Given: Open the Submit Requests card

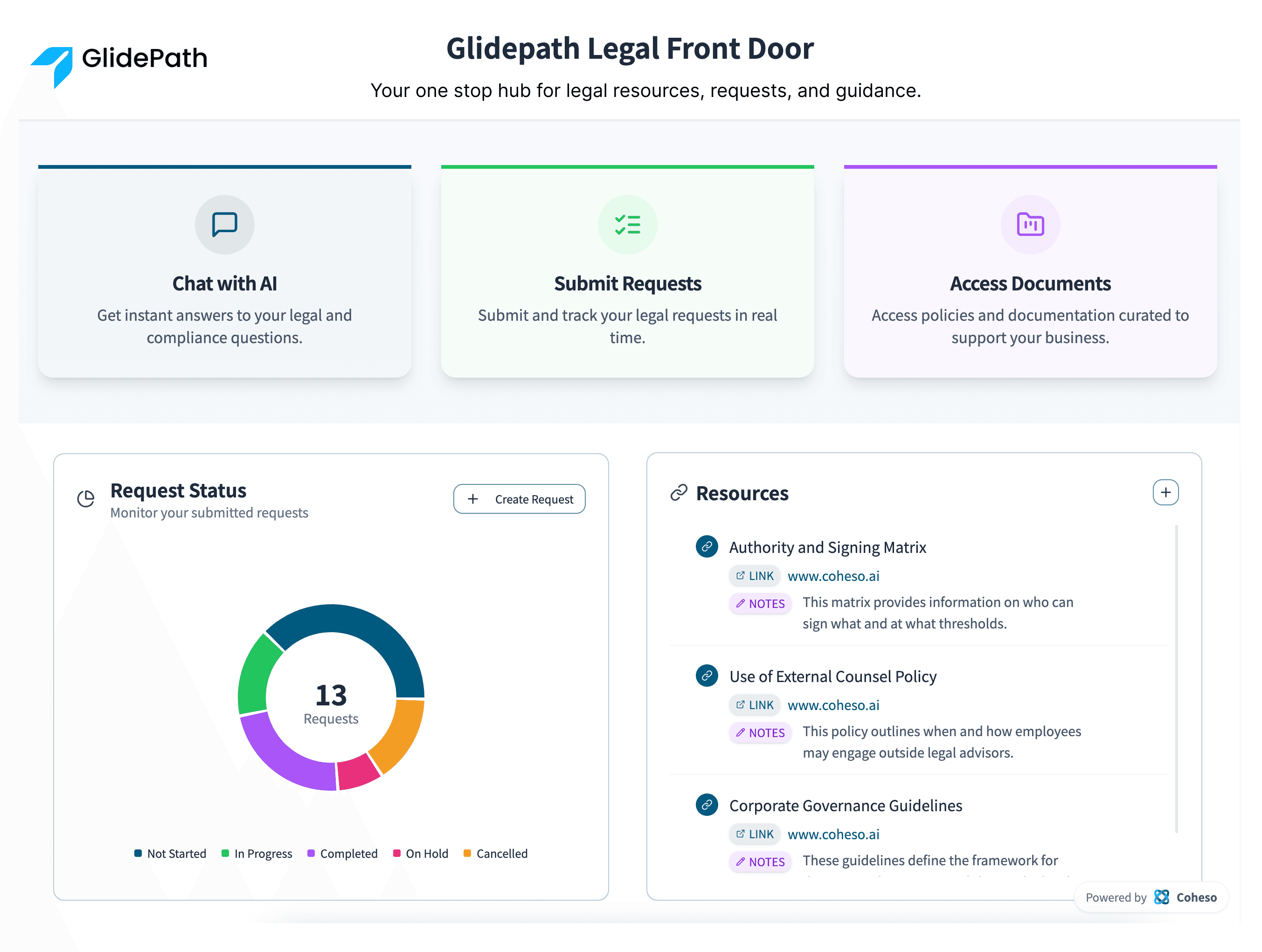Looking at the screenshot, I should click(x=628, y=274).
